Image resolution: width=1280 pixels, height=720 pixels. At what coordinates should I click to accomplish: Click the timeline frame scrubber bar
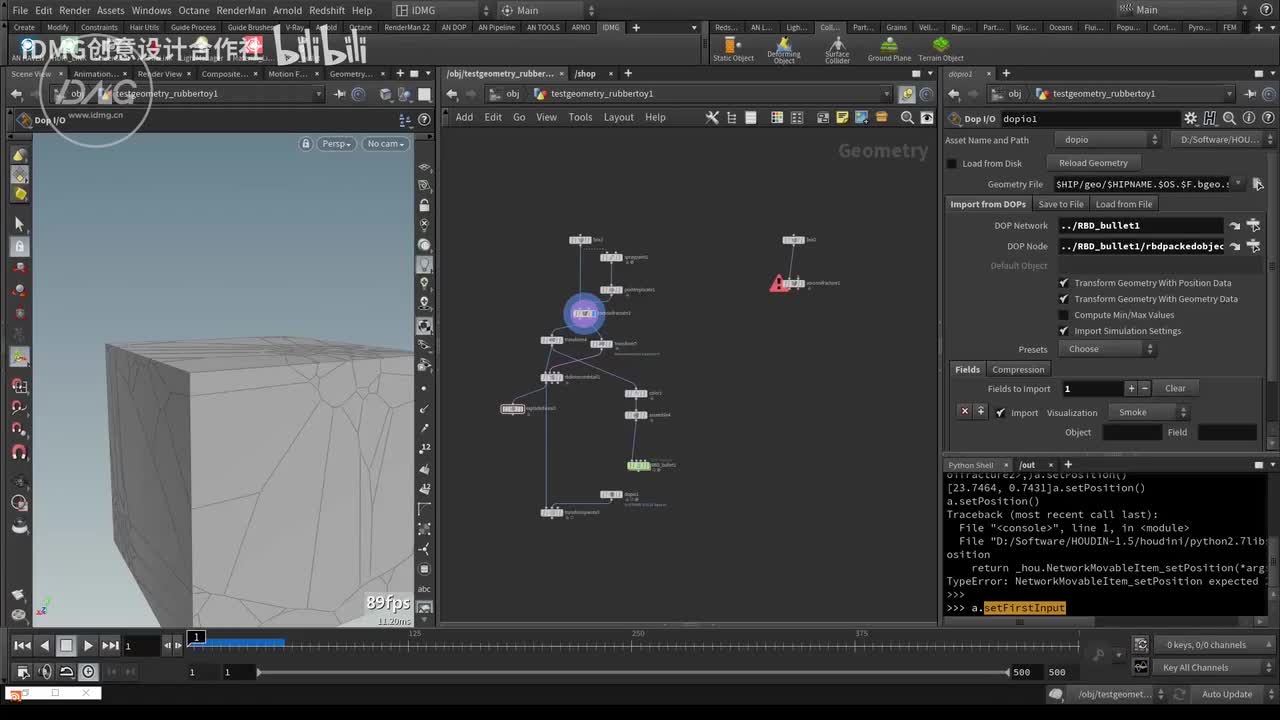click(640, 645)
